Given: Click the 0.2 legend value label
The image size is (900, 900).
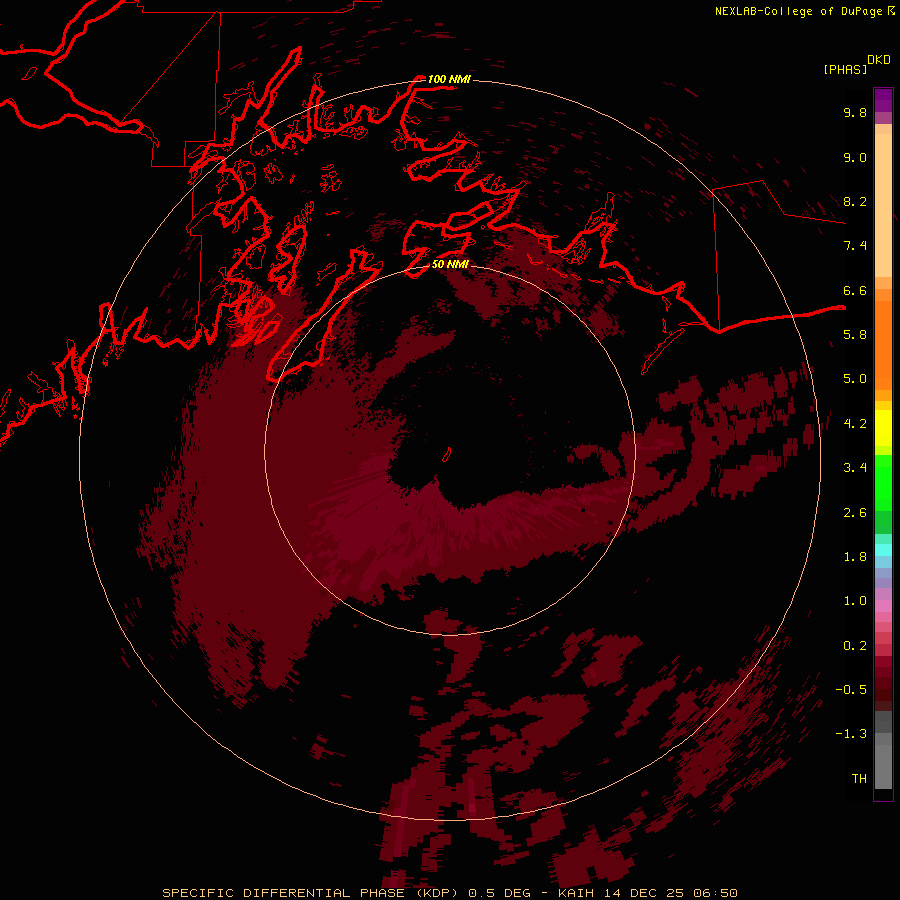Looking at the screenshot, I should tap(855, 646).
